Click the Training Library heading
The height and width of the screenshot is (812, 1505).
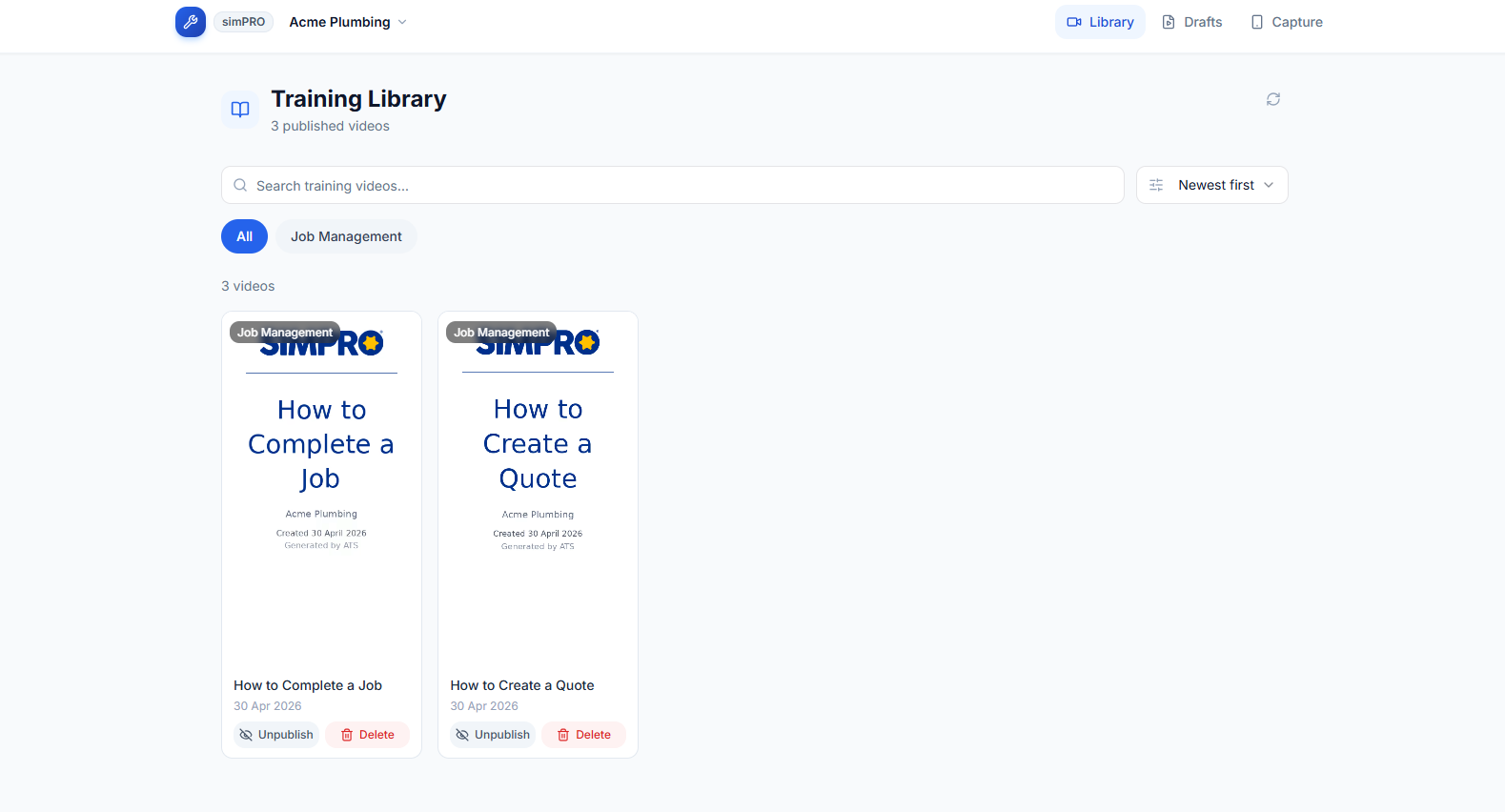pyautogui.click(x=358, y=99)
